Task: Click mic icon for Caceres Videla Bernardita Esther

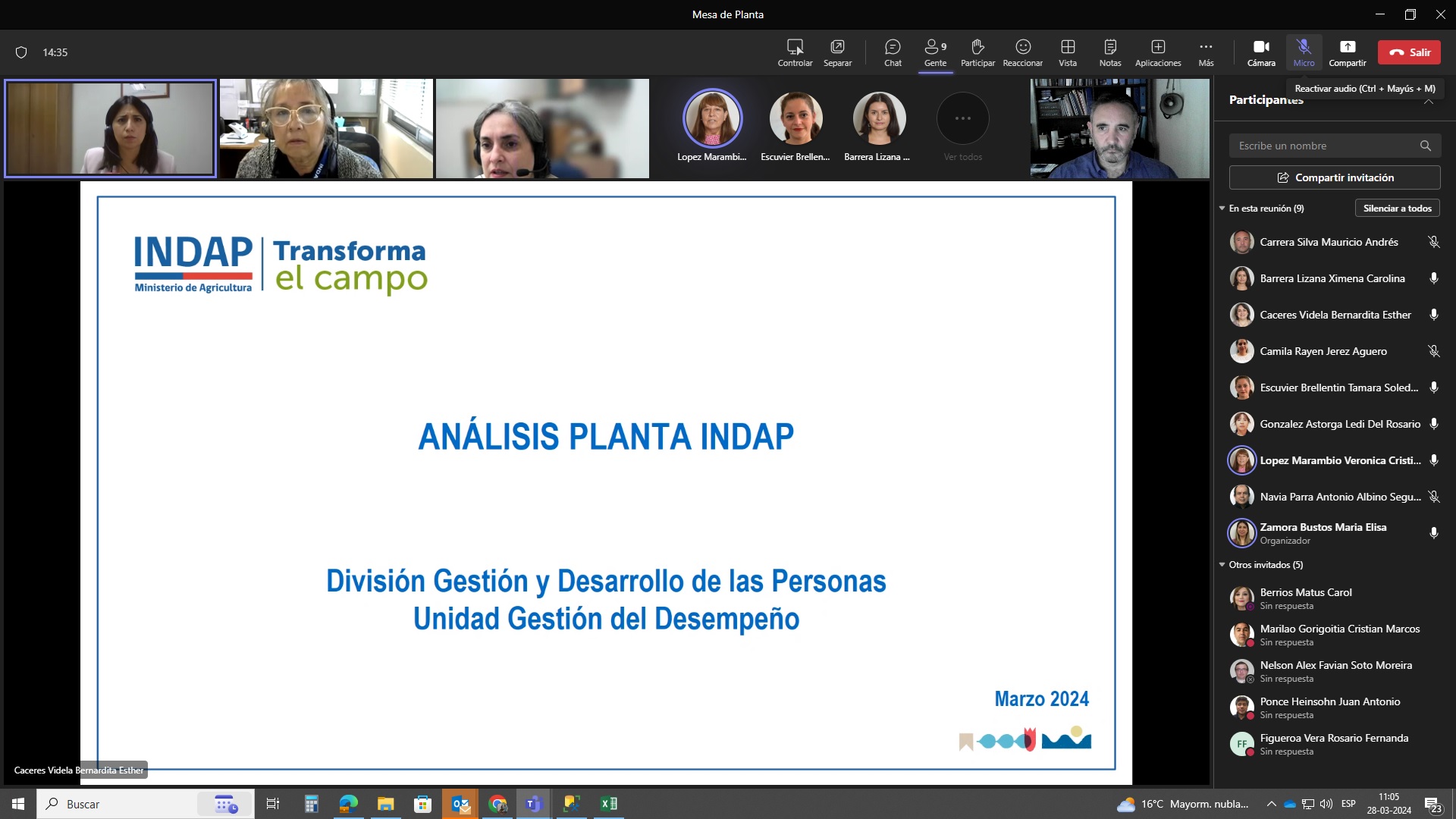Action: [x=1433, y=315]
